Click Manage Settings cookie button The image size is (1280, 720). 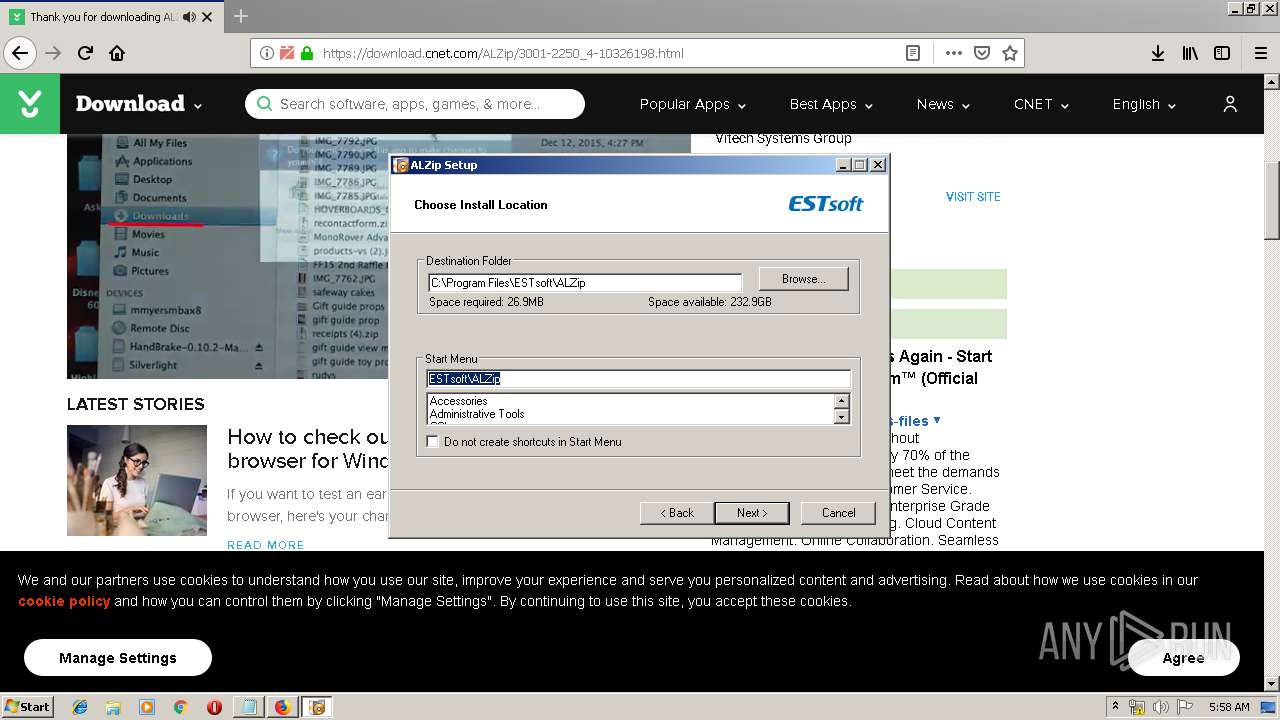click(118, 658)
